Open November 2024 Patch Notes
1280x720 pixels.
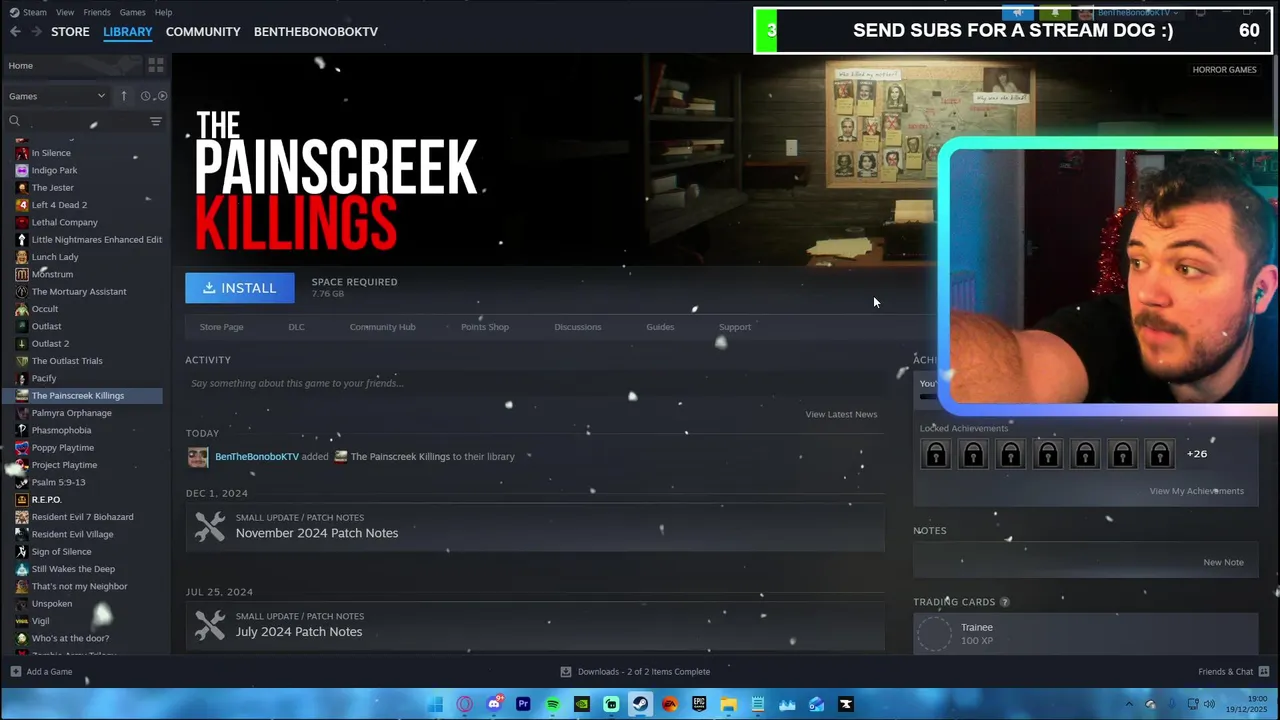click(x=535, y=526)
